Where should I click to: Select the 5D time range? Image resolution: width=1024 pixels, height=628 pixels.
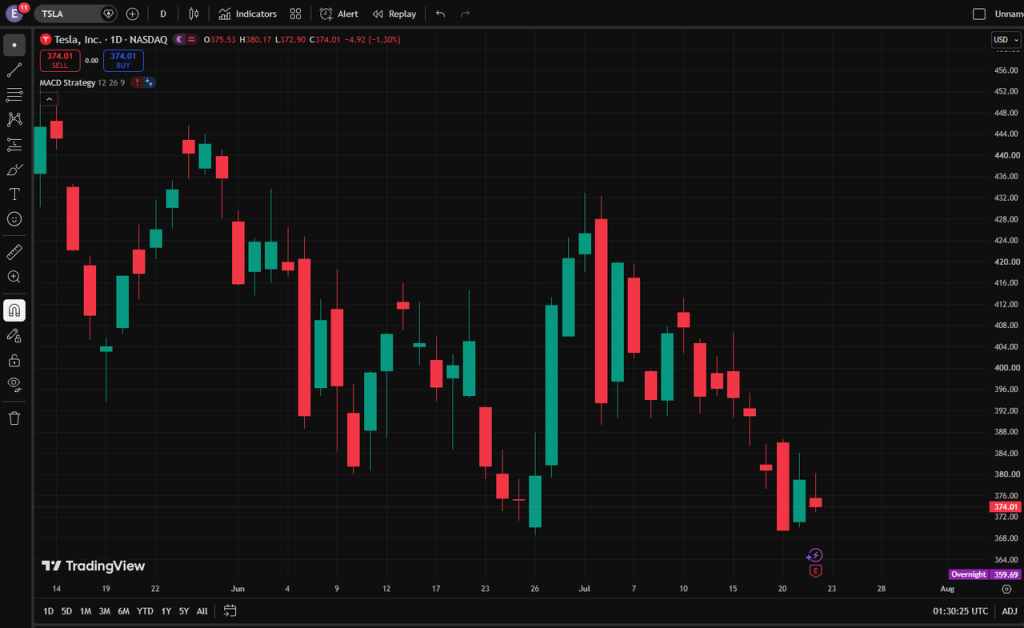click(x=67, y=611)
